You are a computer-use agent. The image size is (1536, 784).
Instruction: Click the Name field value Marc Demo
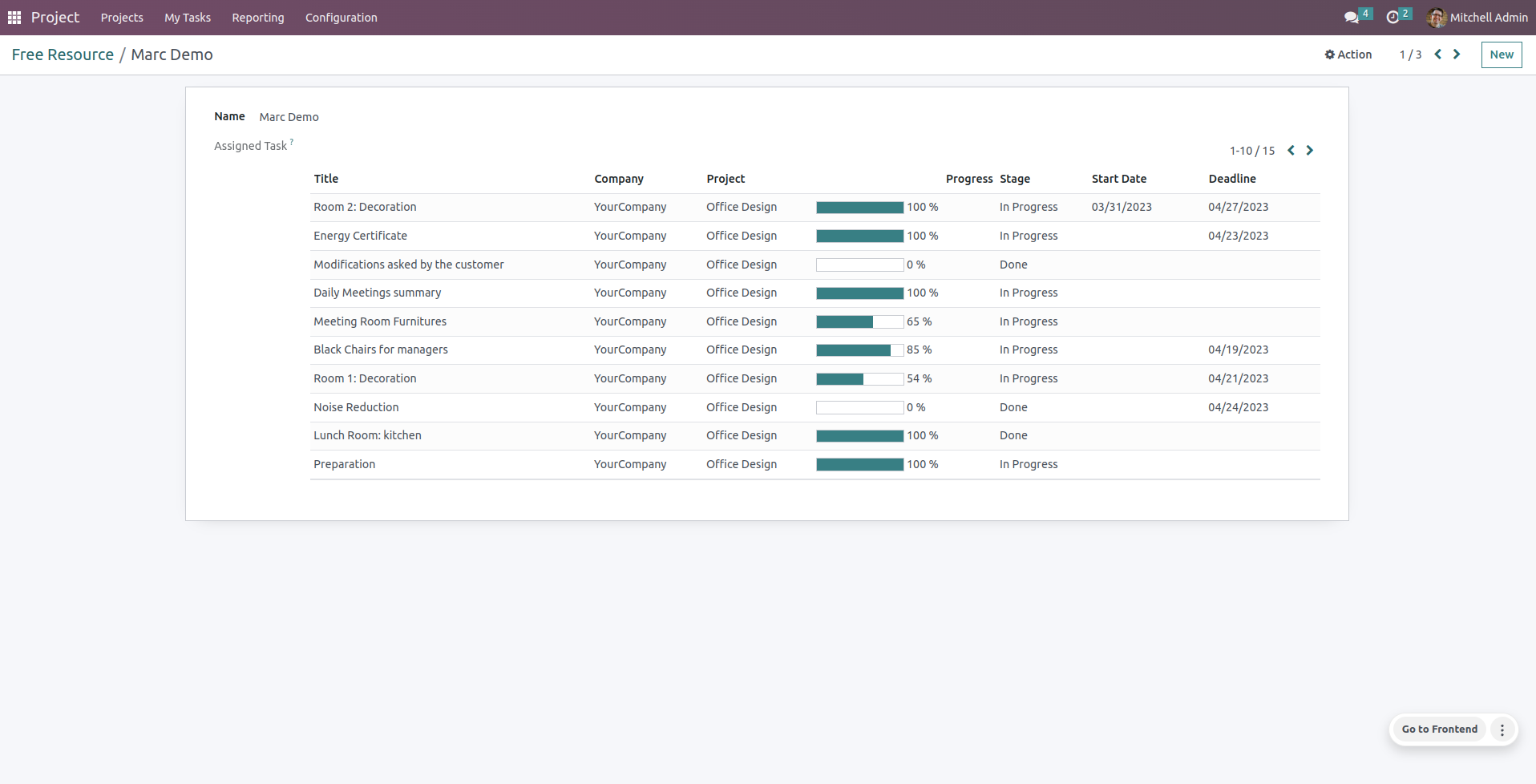pos(289,117)
